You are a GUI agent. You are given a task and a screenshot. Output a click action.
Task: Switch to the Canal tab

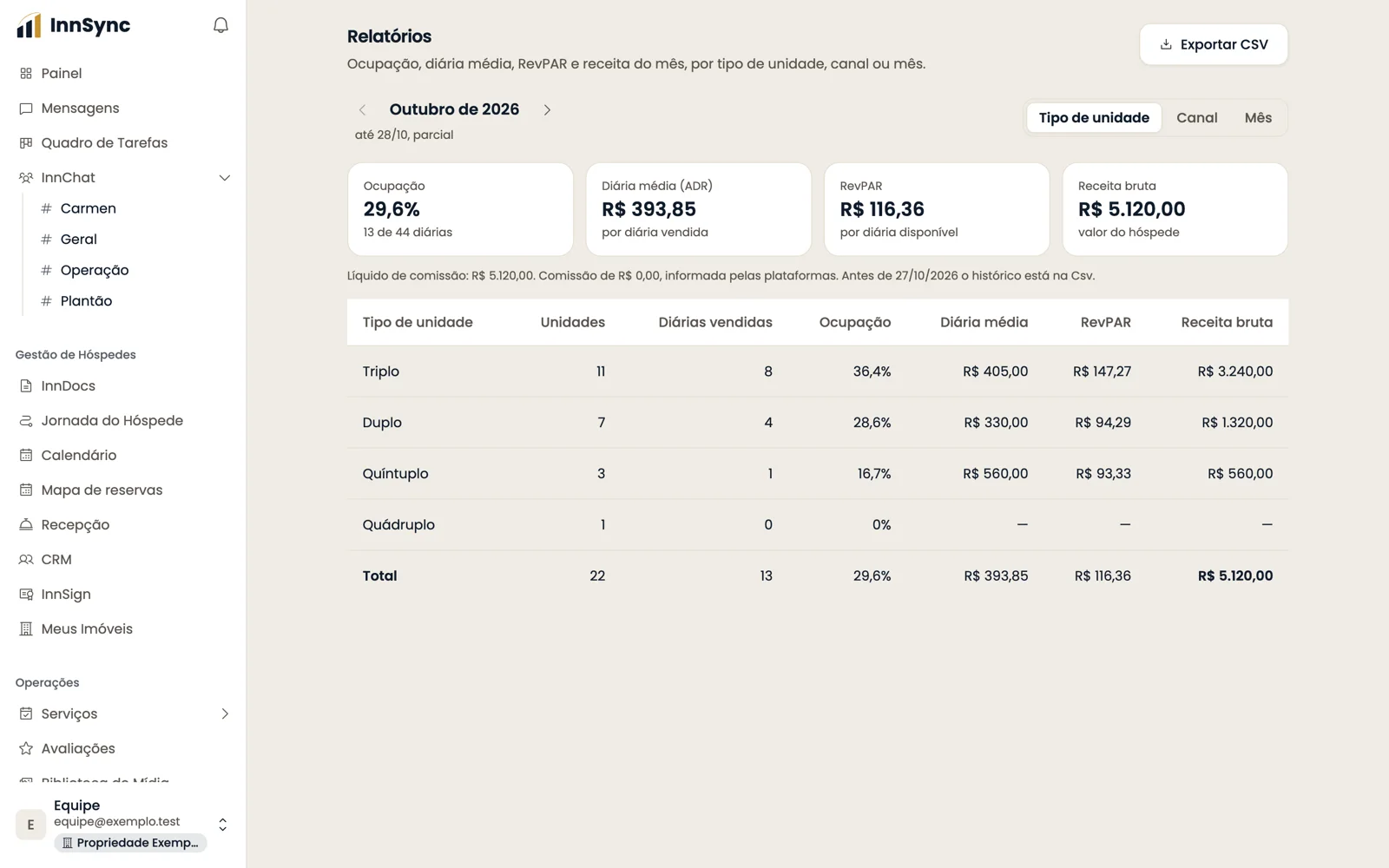point(1196,118)
